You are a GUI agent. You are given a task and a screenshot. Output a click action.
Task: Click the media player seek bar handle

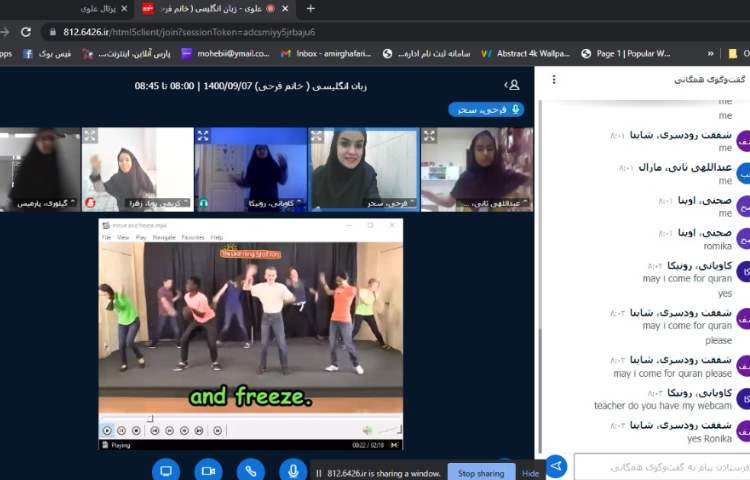pos(150,419)
